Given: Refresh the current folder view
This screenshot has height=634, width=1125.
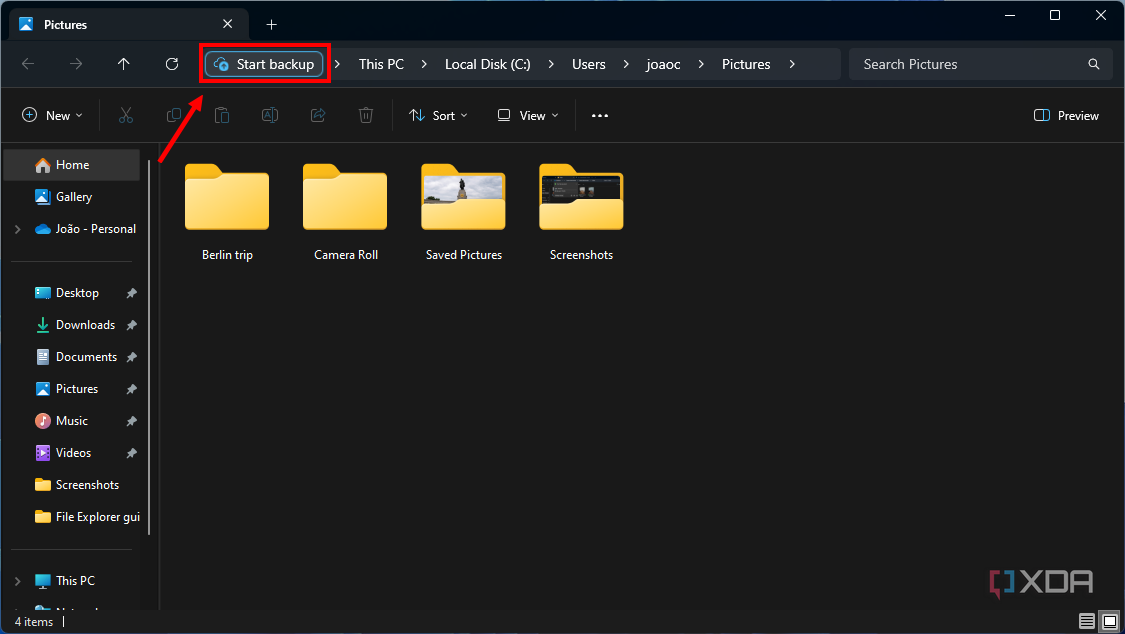Looking at the screenshot, I should tap(171, 63).
